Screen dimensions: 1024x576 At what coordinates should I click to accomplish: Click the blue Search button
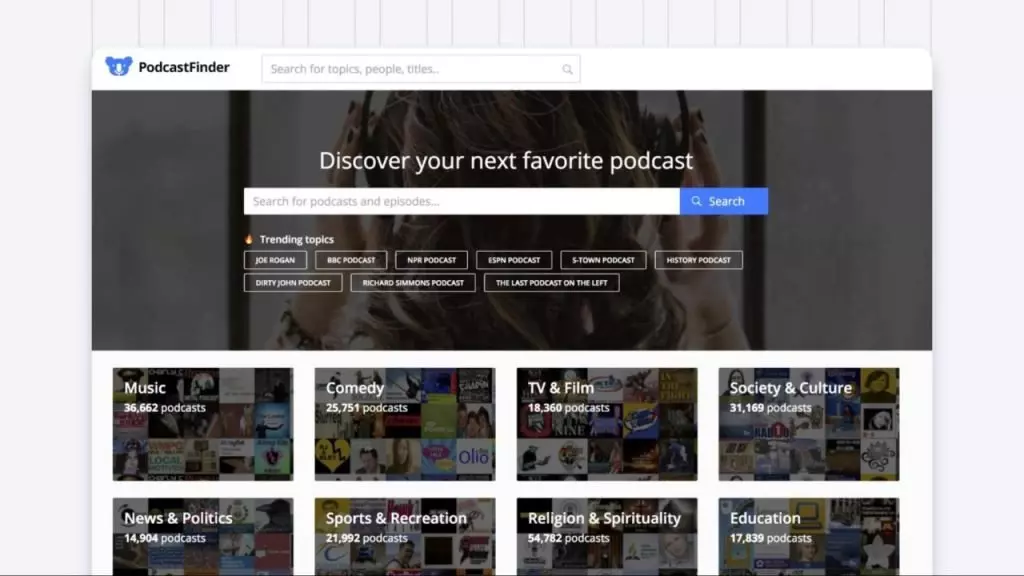[x=724, y=201]
